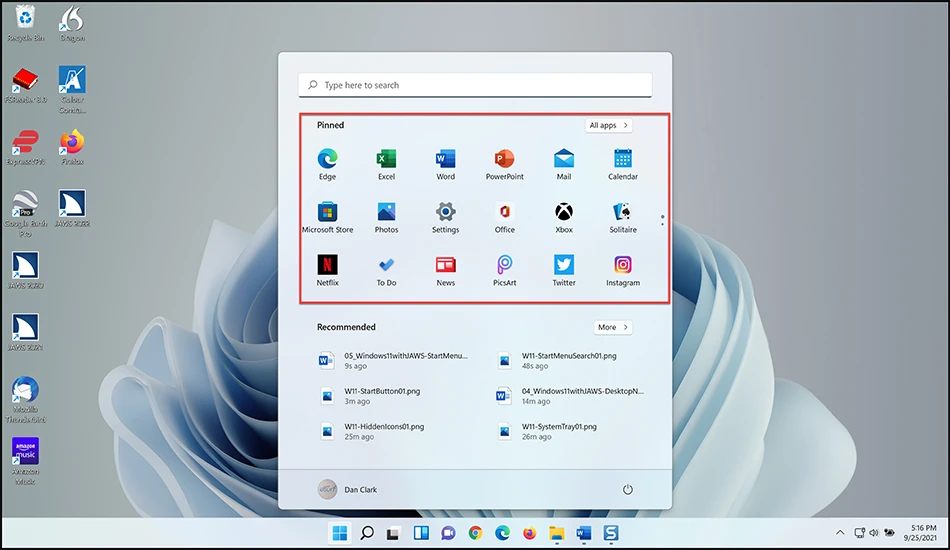Launch the pinned PicsArt app

[x=504, y=270]
